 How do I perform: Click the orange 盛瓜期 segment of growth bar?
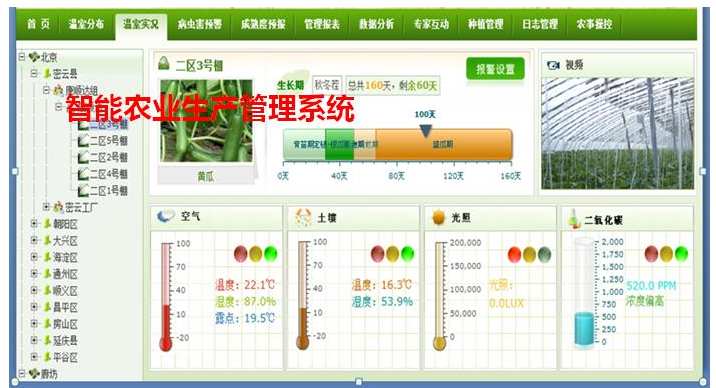pyautogui.click(x=443, y=144)
